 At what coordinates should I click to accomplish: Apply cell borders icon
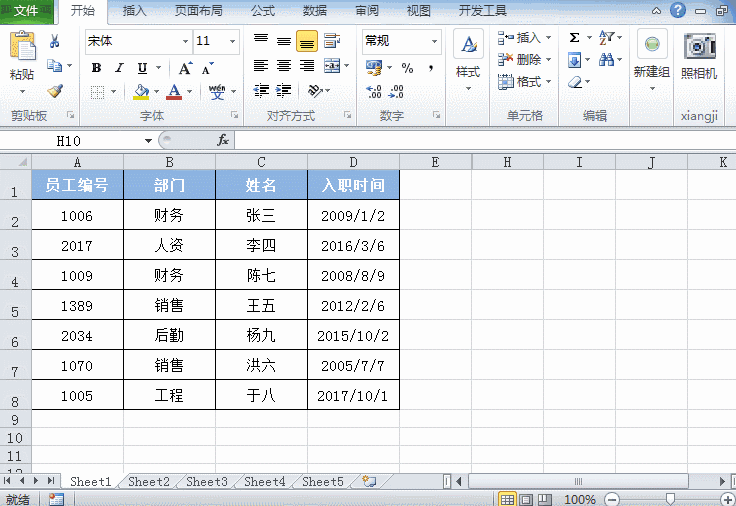(x=97, y=92)
